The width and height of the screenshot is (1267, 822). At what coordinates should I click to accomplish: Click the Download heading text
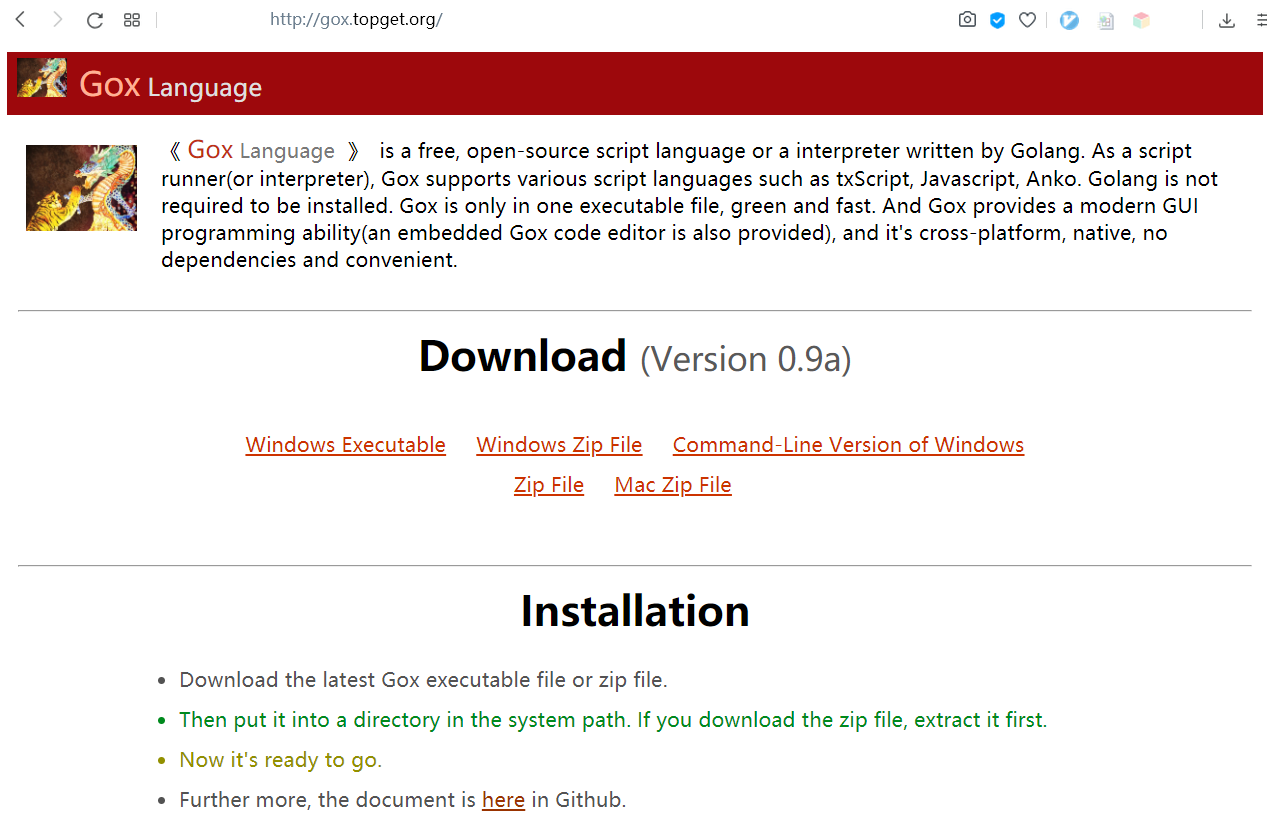tap(523, 356)
